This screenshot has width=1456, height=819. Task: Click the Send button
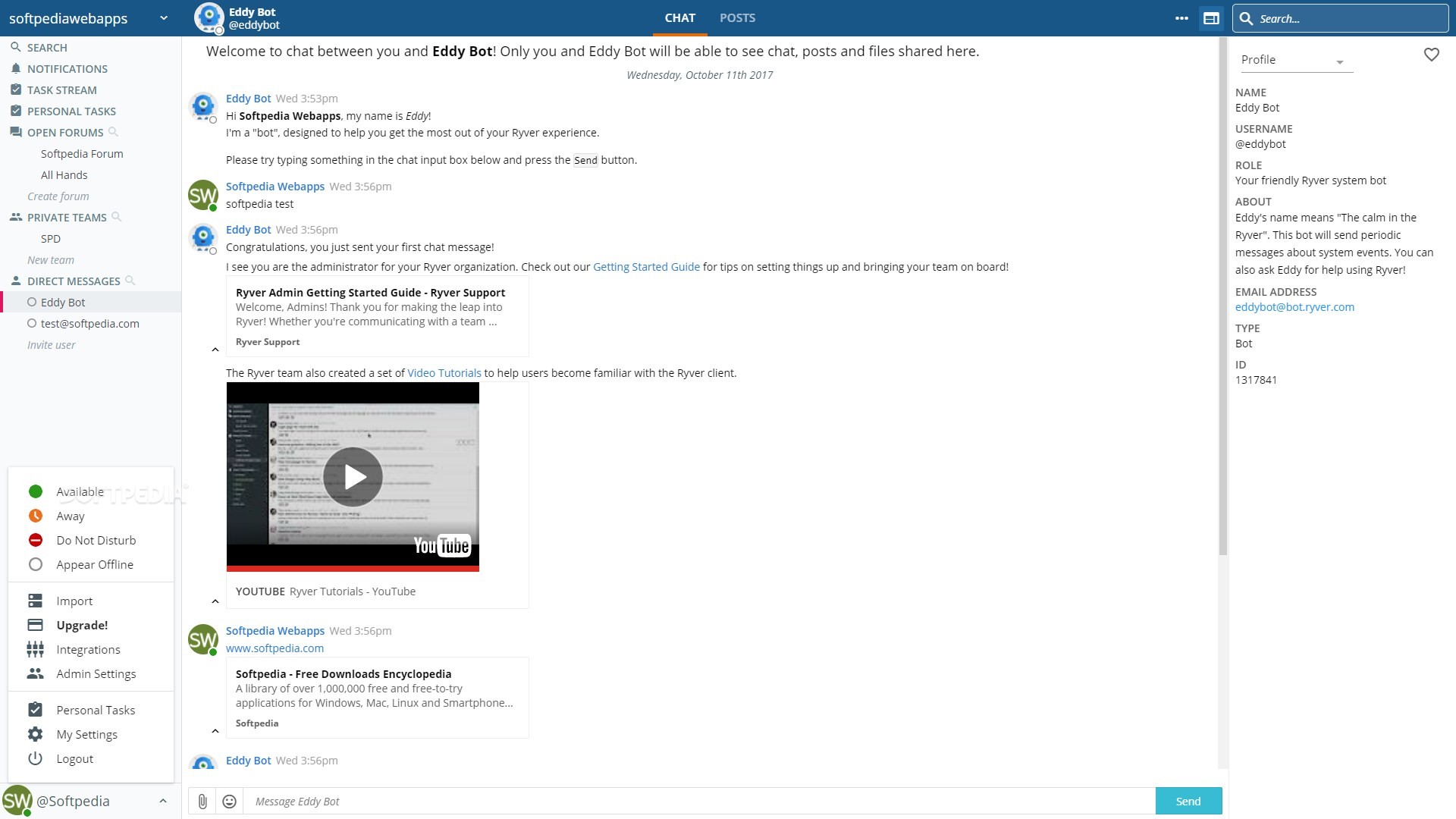1188,801
